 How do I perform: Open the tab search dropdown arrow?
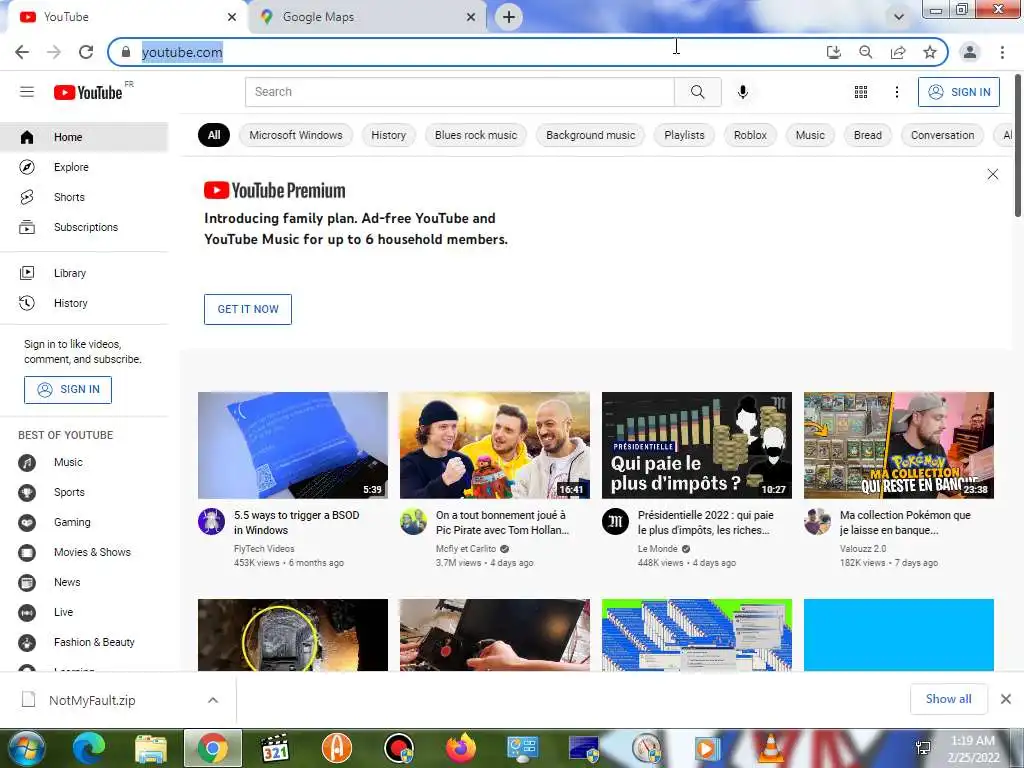[899, 17]
